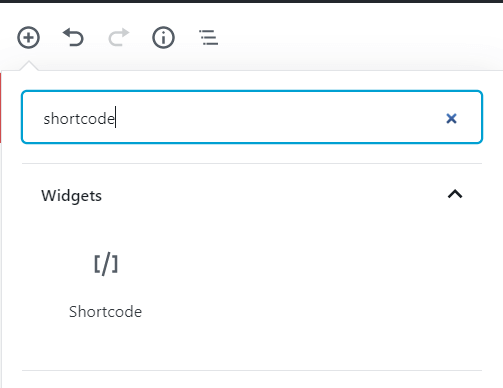Viewport: 503px width, 388px height.
Task: Click the curved back arrow in toolbar
Action: [x=73, y=37]
